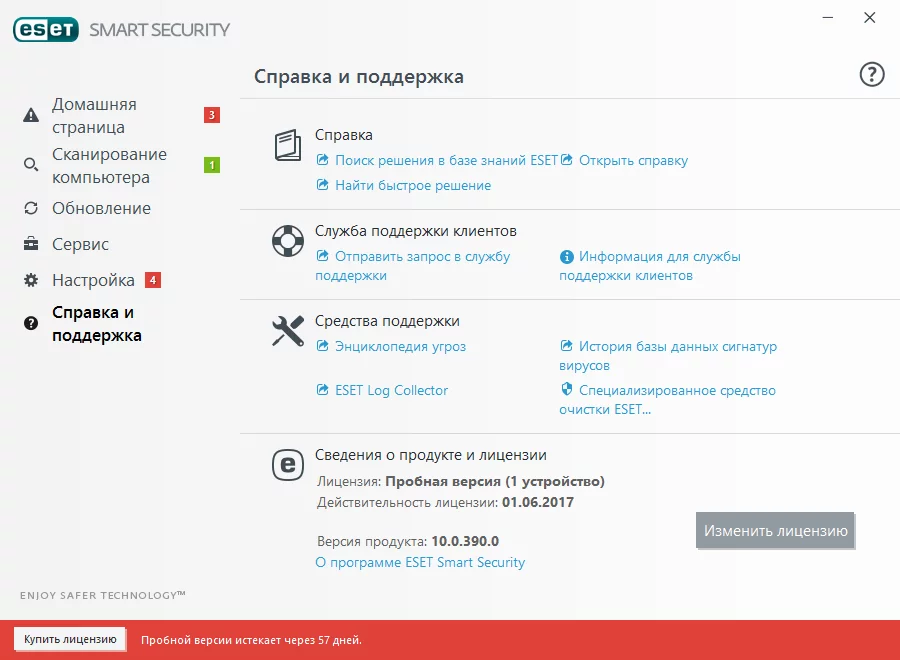Click external link icon before Открыть справку
Viewport: 900px width, 660px height.
[x=567, y=160]
